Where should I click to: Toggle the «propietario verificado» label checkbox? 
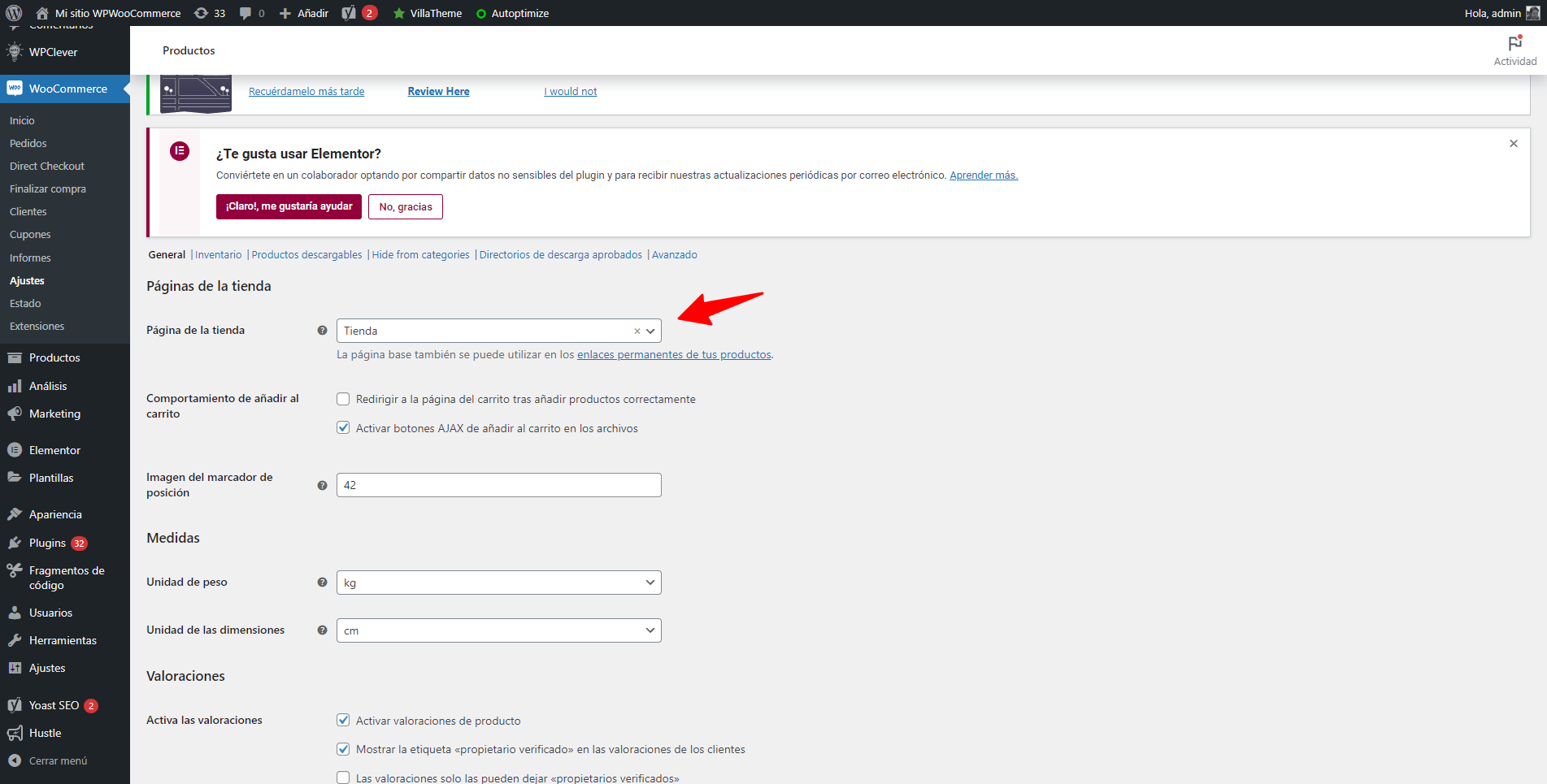tap(343, 749)
